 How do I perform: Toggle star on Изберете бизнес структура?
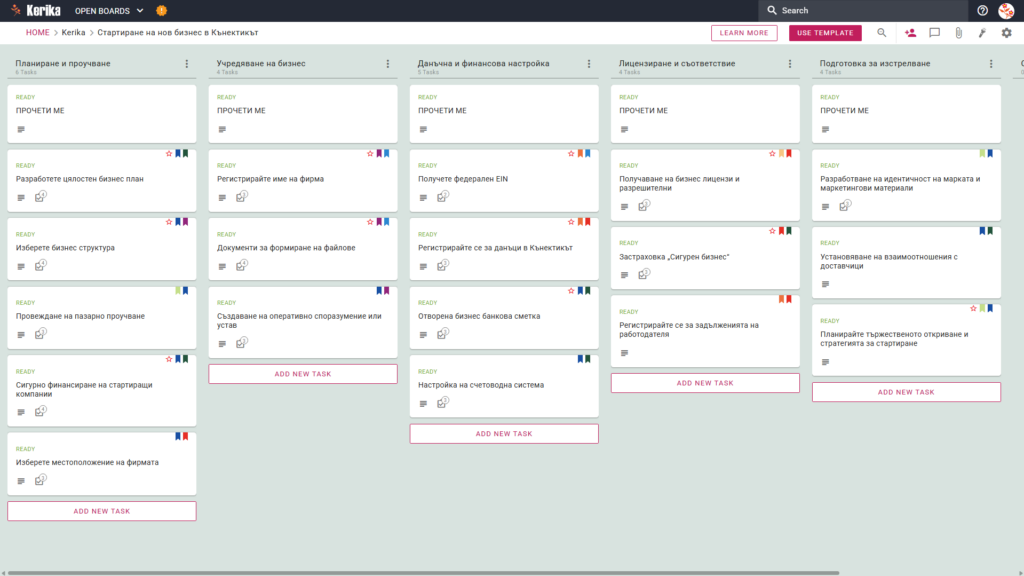coord(168,222)
